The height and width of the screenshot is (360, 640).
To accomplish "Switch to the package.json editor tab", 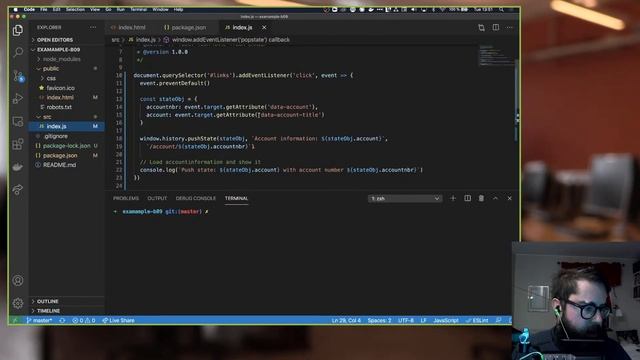I will 188,27.
